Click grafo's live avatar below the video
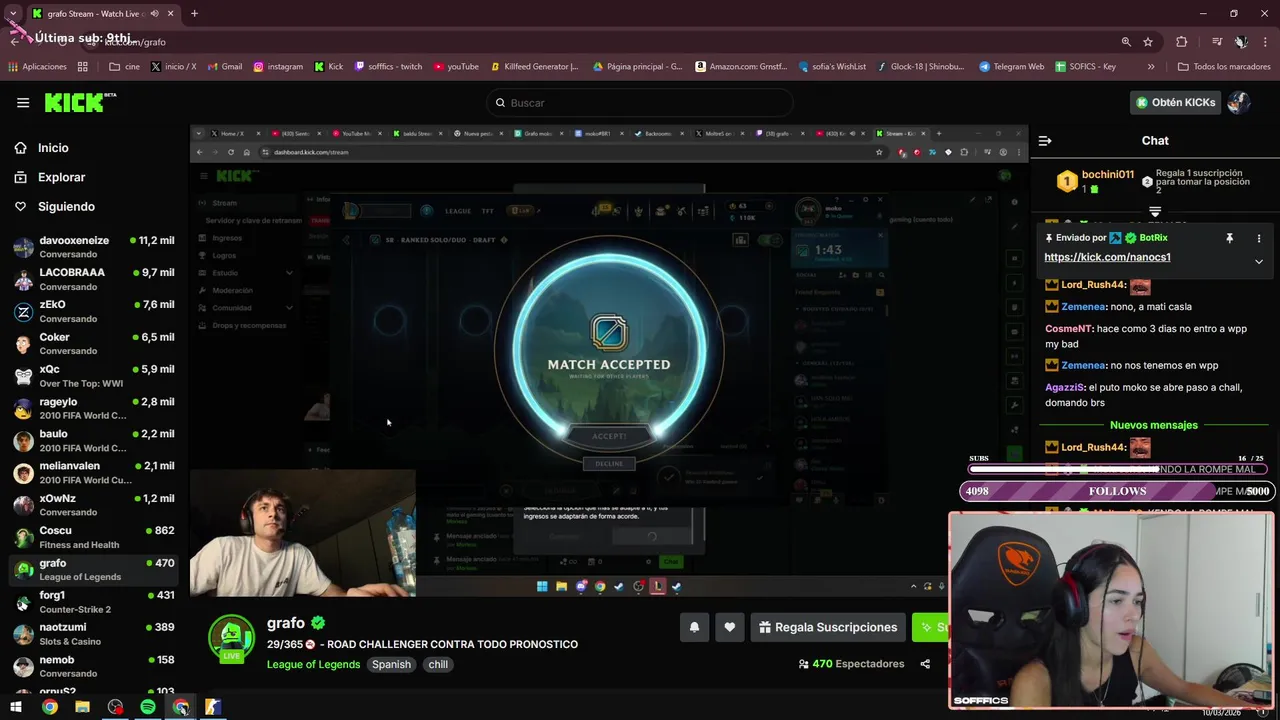 point(231,638)
